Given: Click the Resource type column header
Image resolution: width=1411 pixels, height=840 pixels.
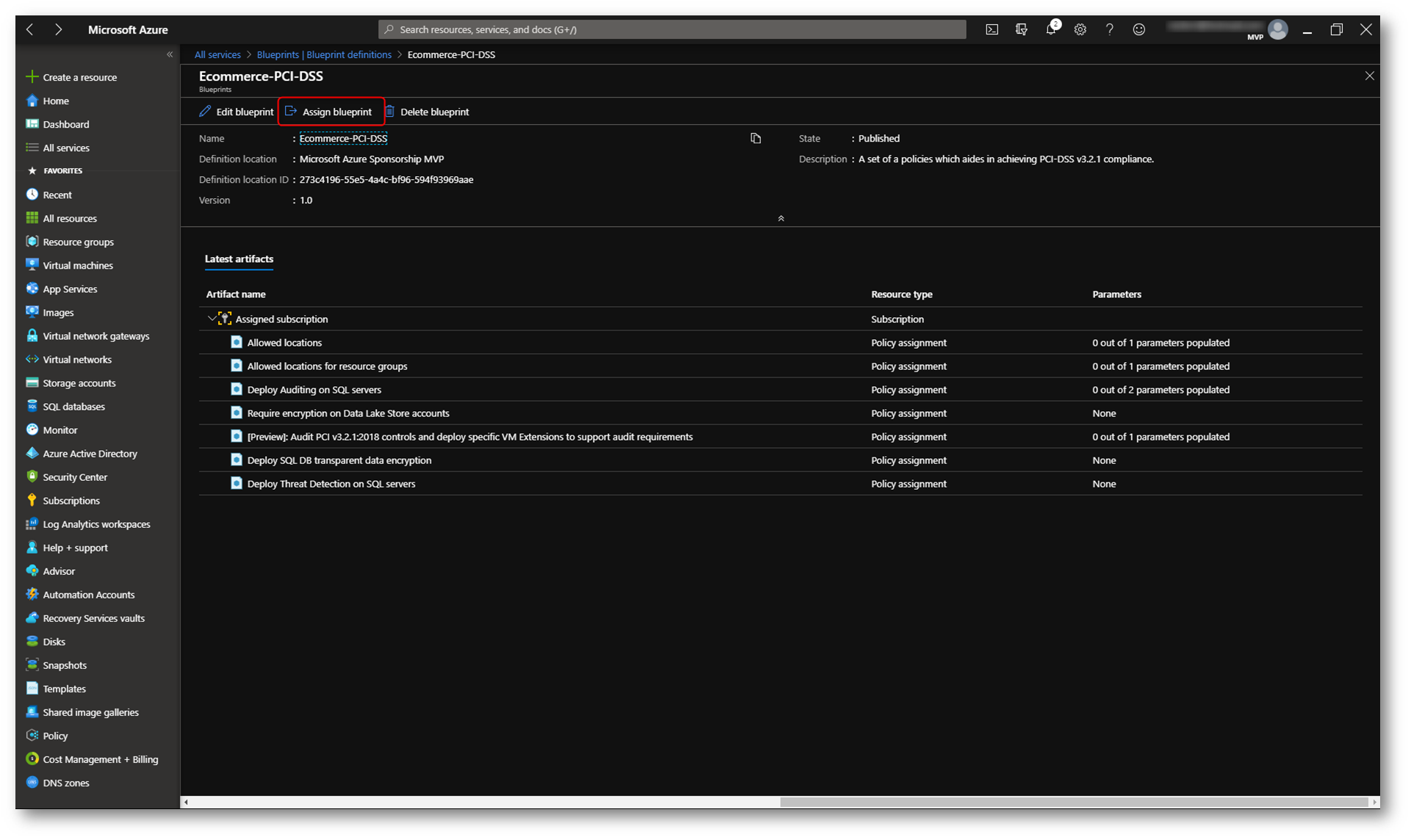Looking at the screenshot, I should point(901,294).
